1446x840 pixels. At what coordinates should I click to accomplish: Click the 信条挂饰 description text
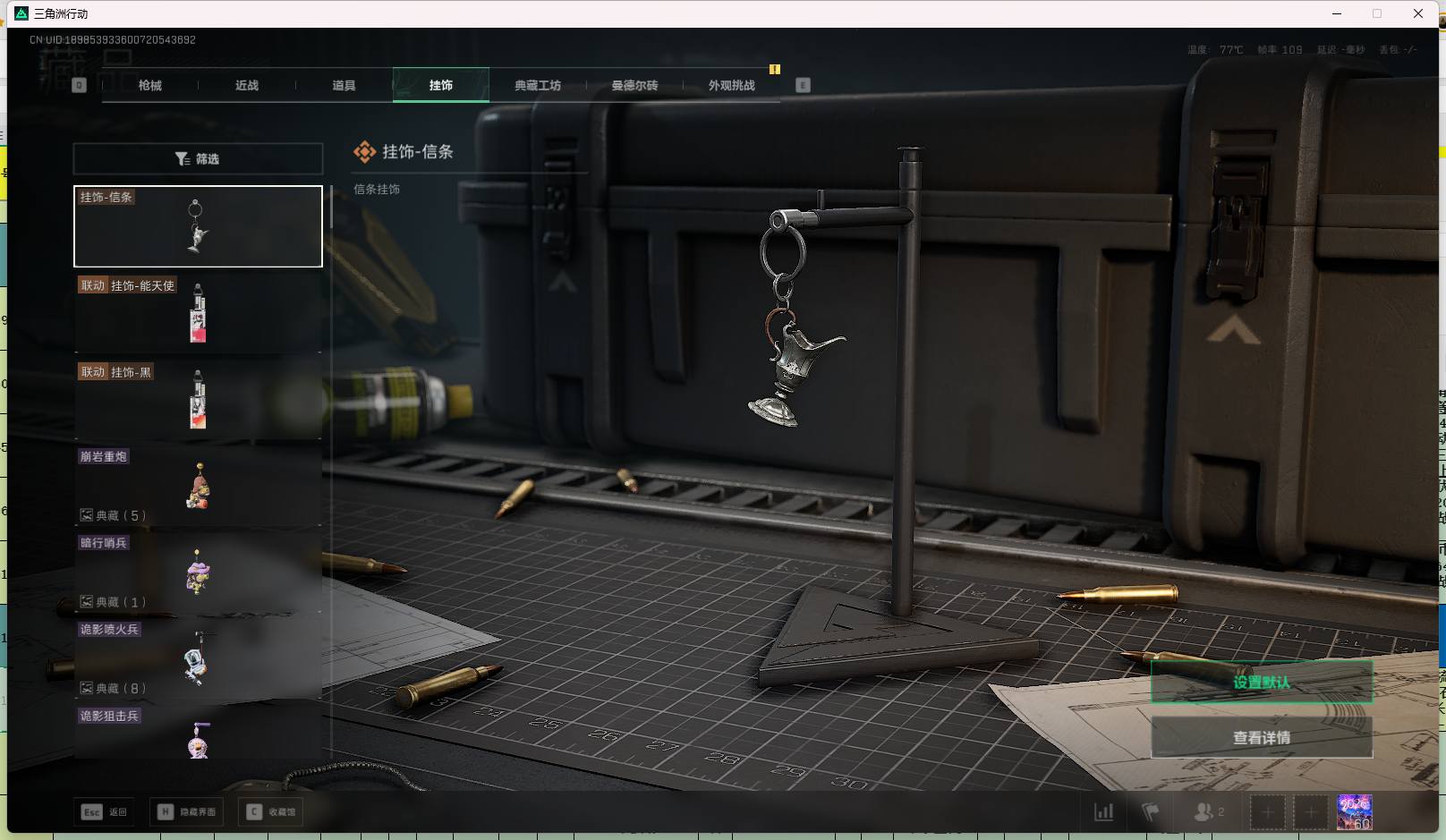(377, 190)
